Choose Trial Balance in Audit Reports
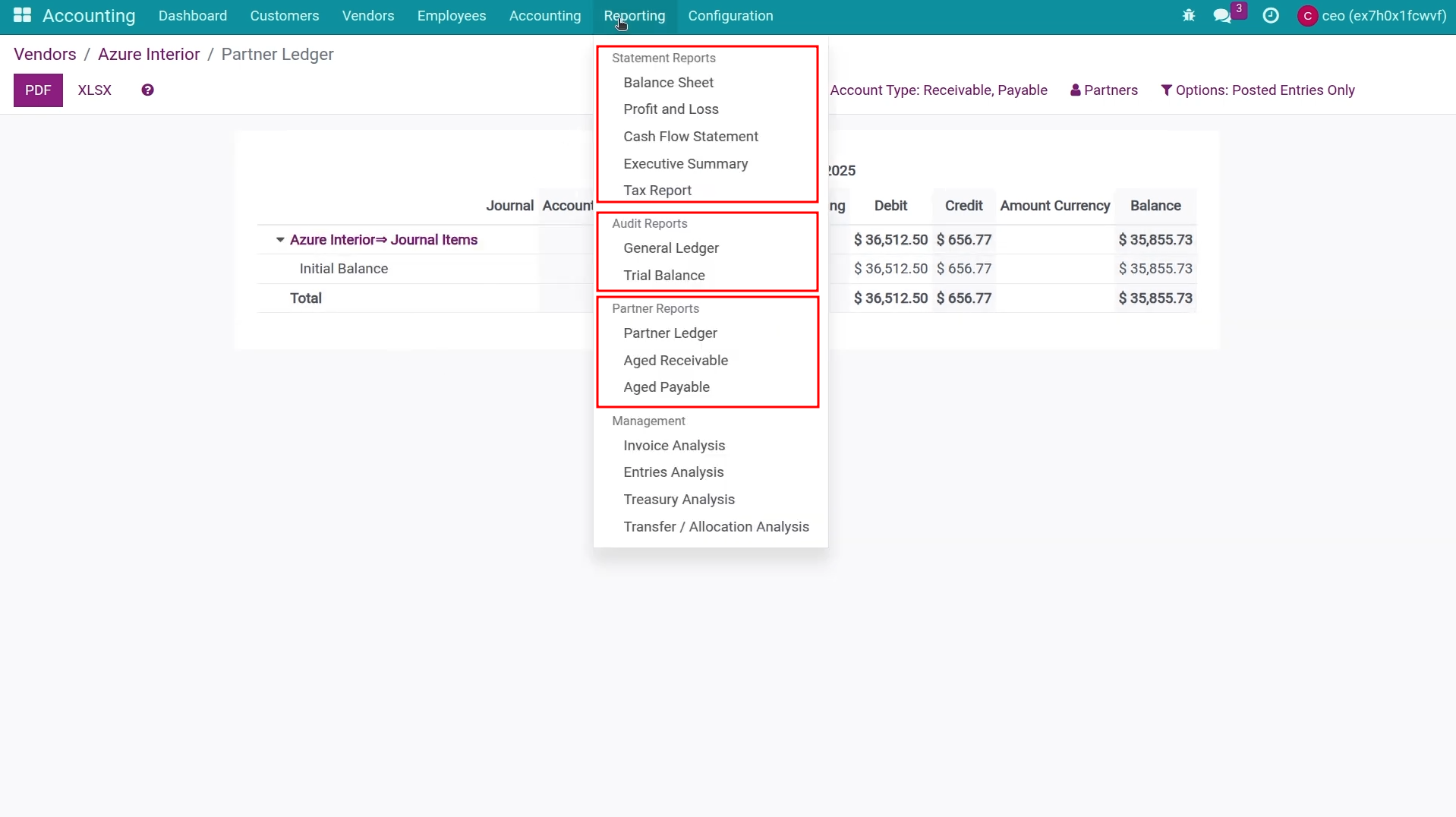 [663, 276]
